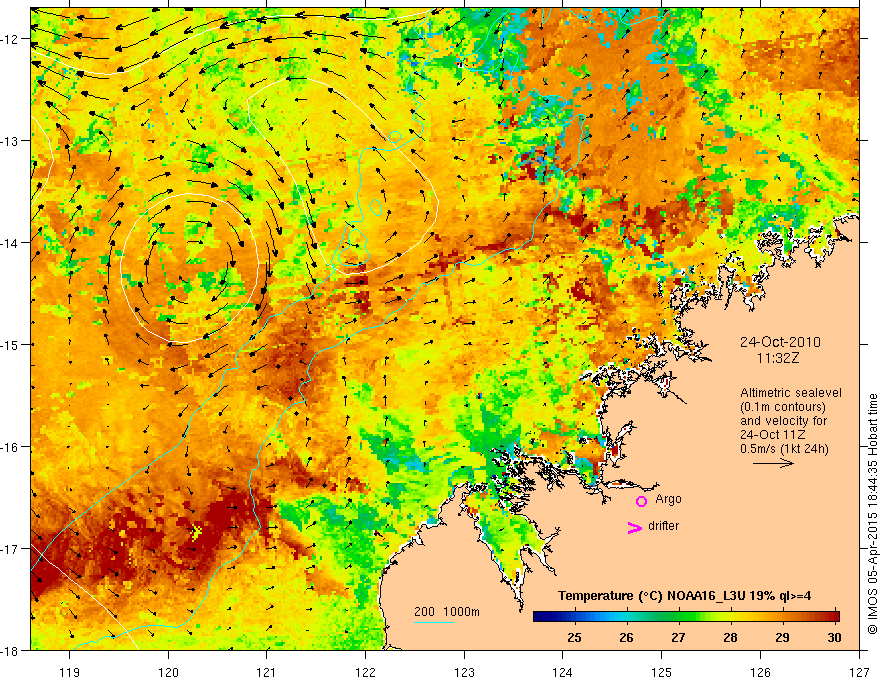Click the colorbar tick label 30
The width and height of the screenshot is (880, 680).
click(834, 637)
